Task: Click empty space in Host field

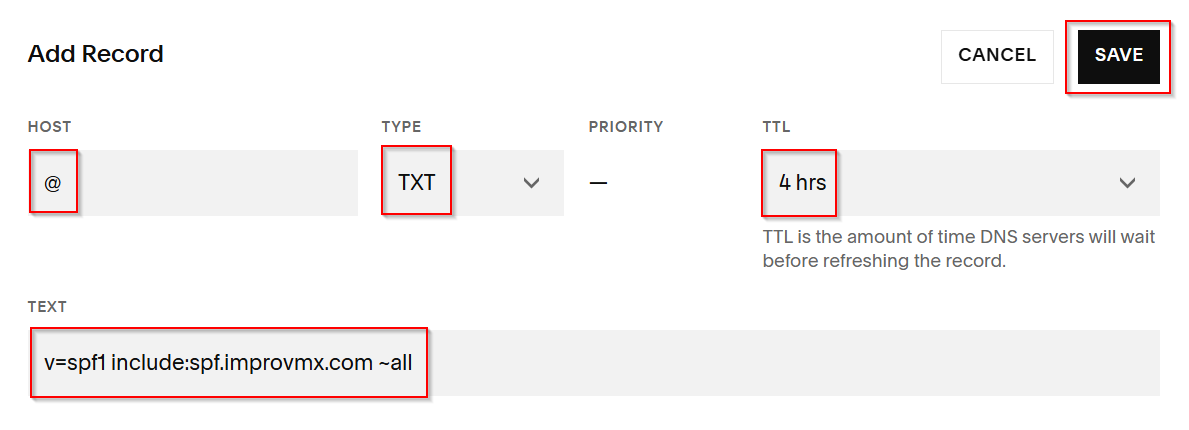Action: point(220,183)
